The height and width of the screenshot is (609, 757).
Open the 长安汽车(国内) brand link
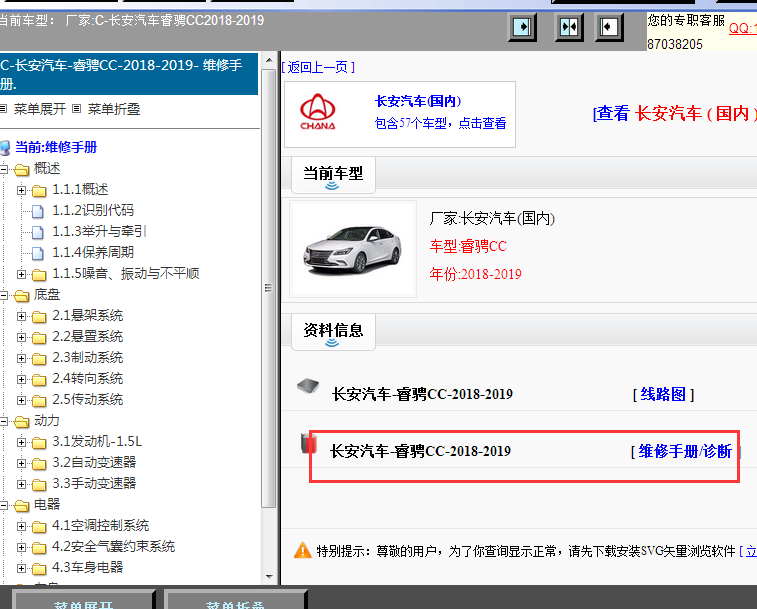pyautogui.click(x=418, y=101)
